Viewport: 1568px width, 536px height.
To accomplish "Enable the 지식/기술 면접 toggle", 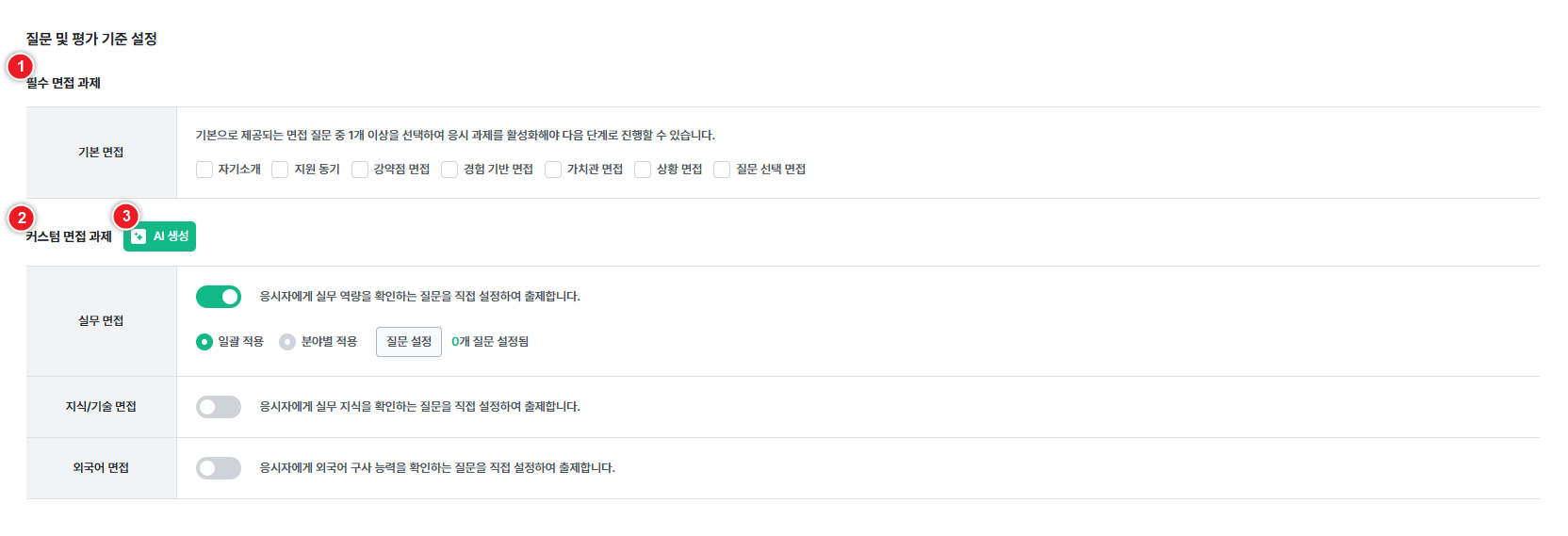I will click(219, 407).
